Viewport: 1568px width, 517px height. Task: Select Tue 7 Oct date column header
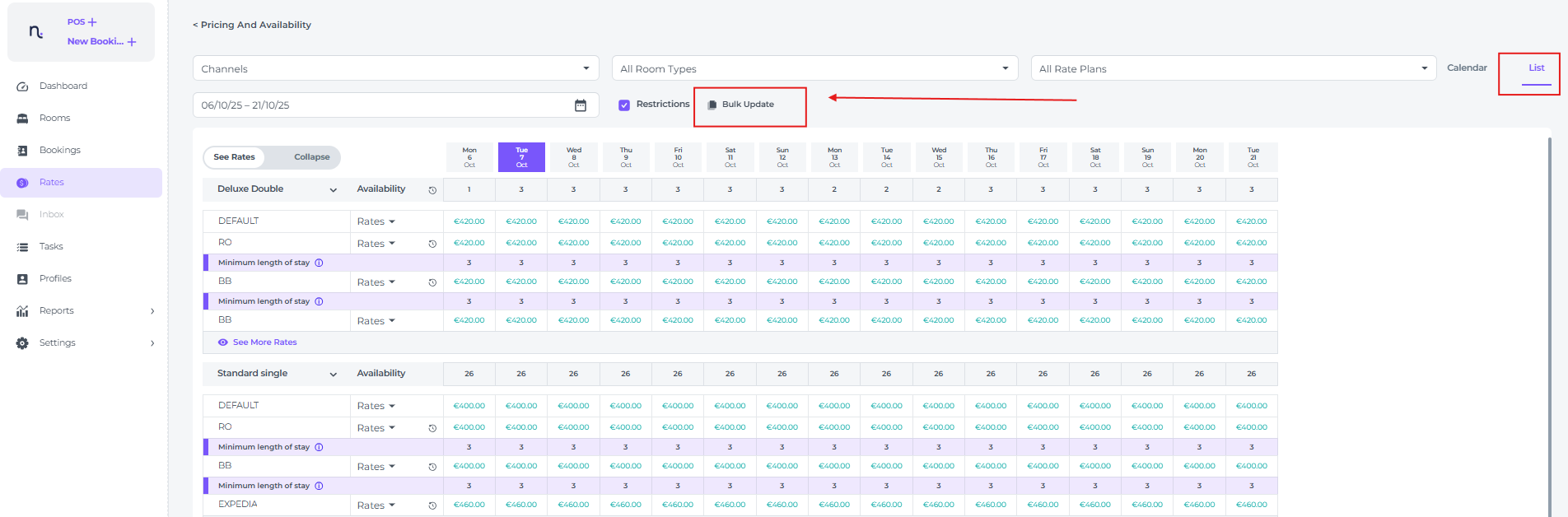(521, 157)
